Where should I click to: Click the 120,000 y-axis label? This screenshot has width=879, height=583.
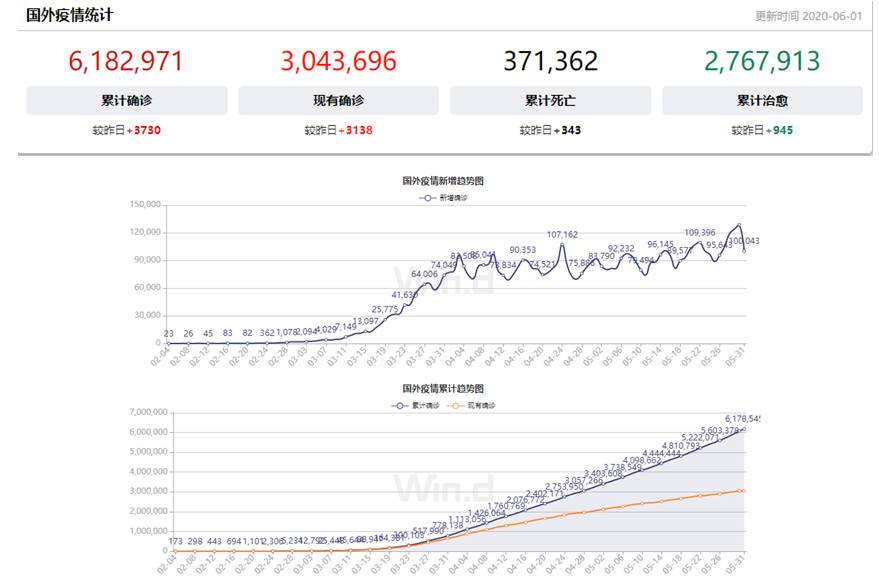[x=145, y=232]
